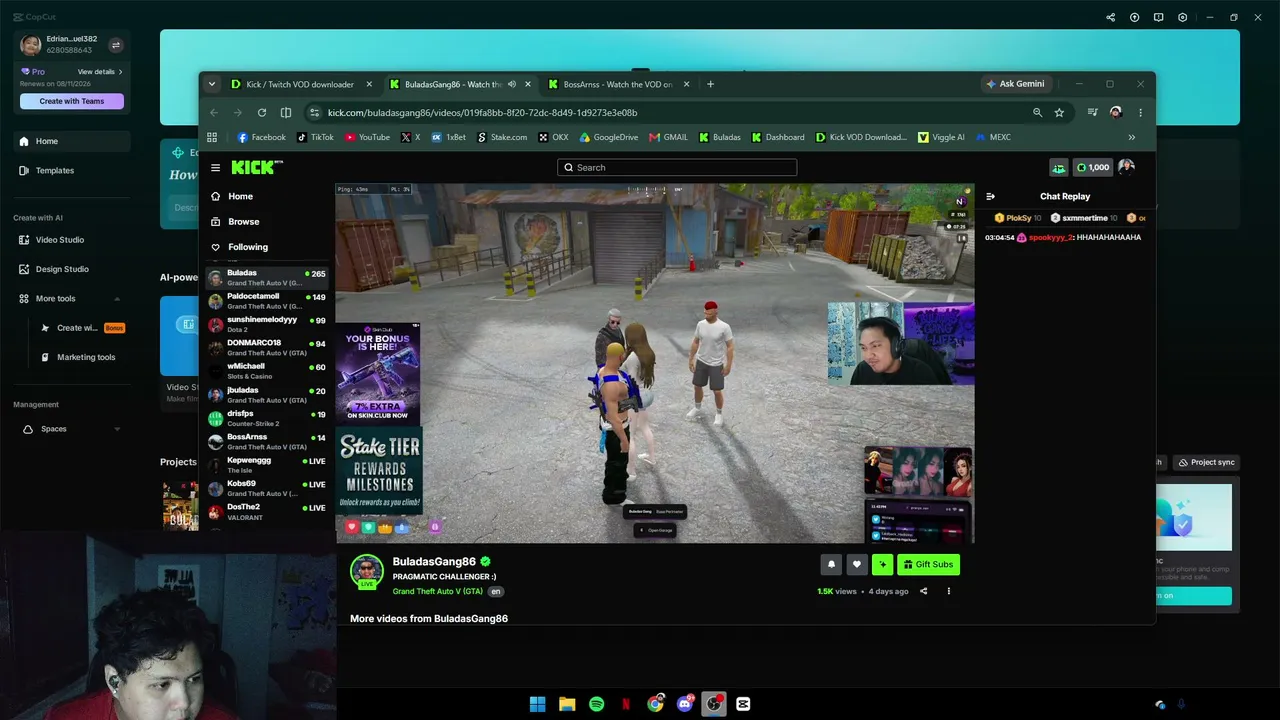Viewport: 1280px width, 720px height.
Task: Close the Kick / Twitch VOD downloader tab
Action: click(x=369, y=84)
